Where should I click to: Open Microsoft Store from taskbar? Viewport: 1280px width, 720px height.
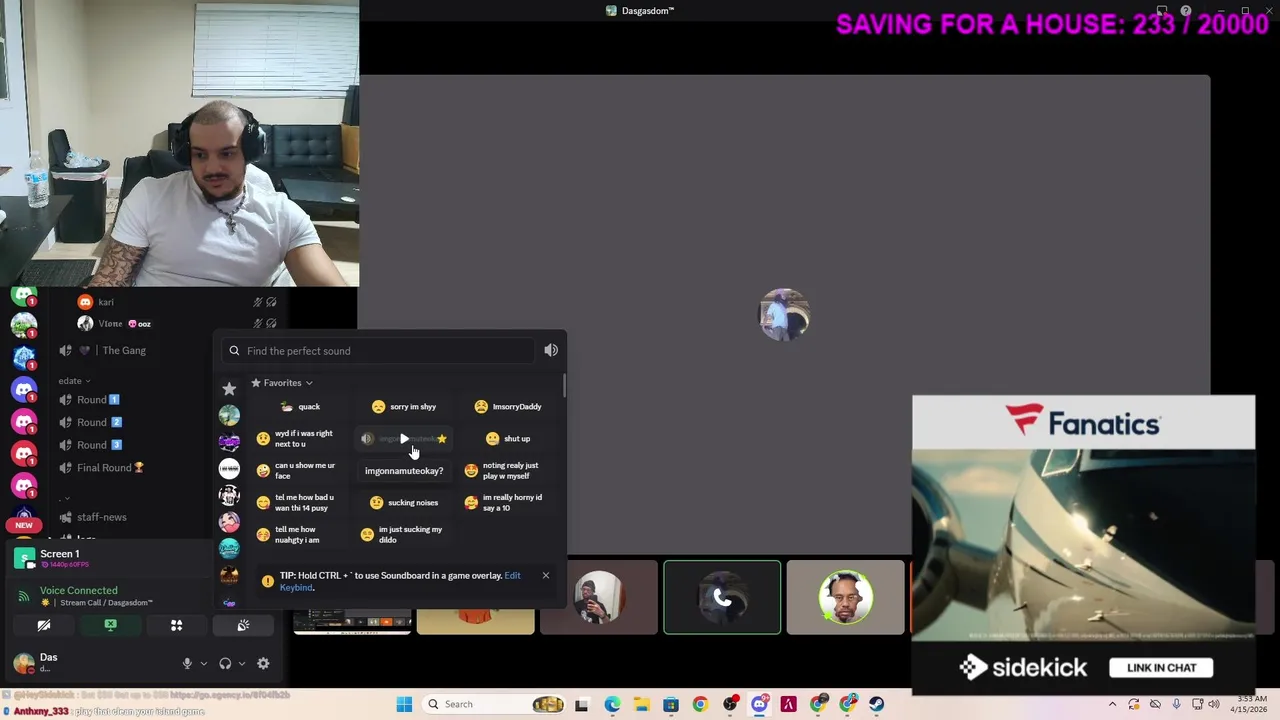[670, 704]
